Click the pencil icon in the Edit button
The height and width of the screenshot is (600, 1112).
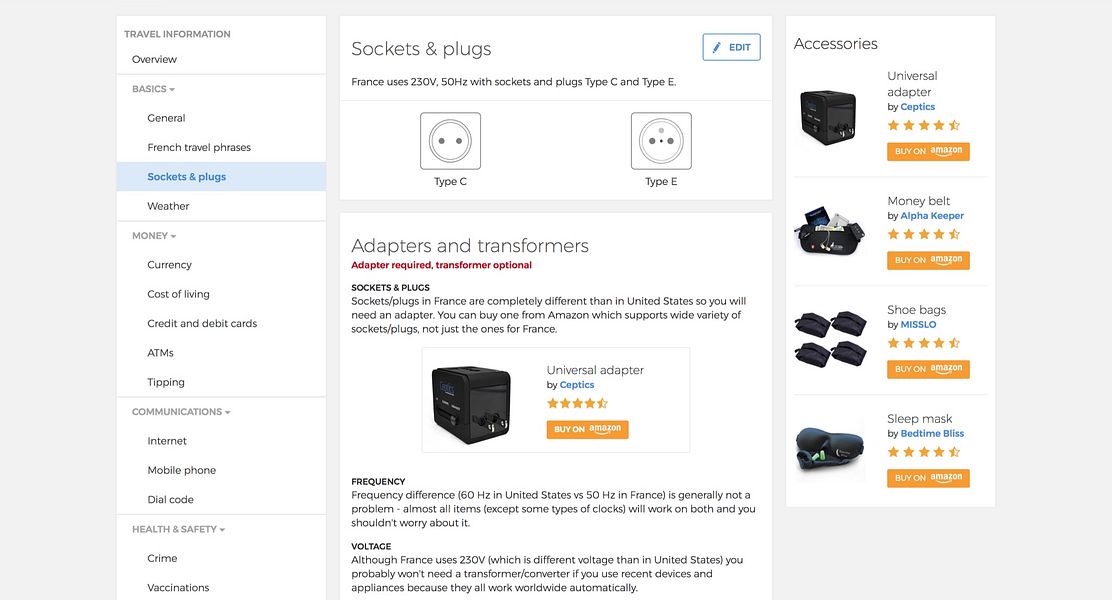[x=716, y=48]
